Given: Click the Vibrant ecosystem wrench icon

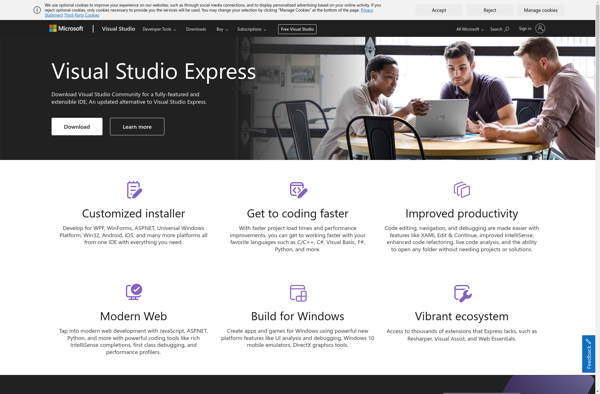Looking at the screenshot, I should click(x=463, y=293).
